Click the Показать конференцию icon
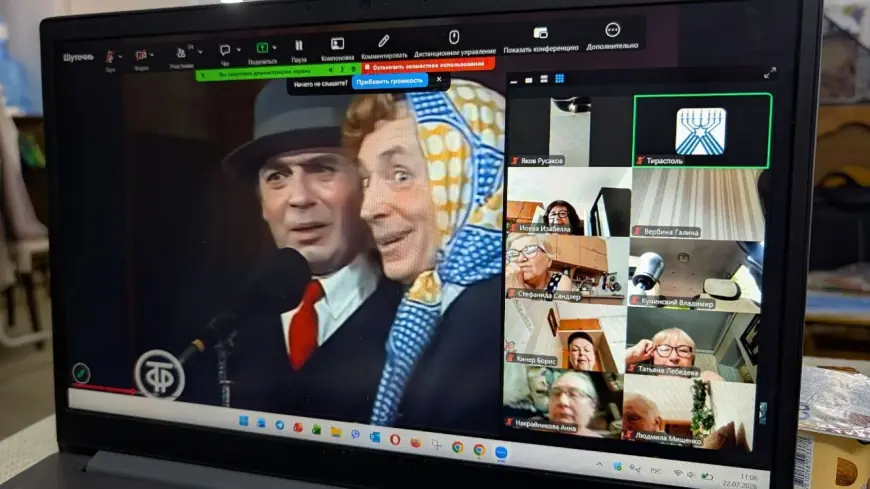This screenshot has width=870, height=489. click(540, 33)
